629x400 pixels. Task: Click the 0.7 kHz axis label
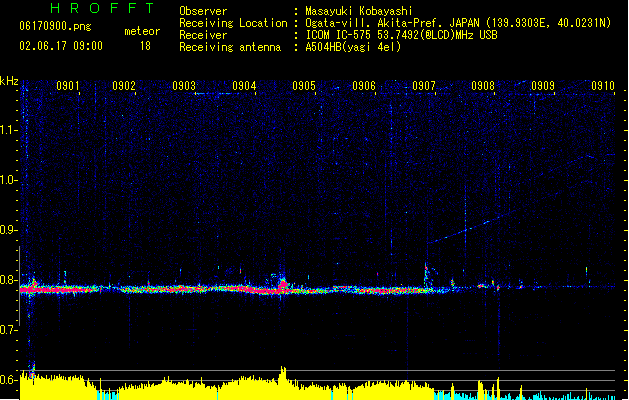(8, 330)
